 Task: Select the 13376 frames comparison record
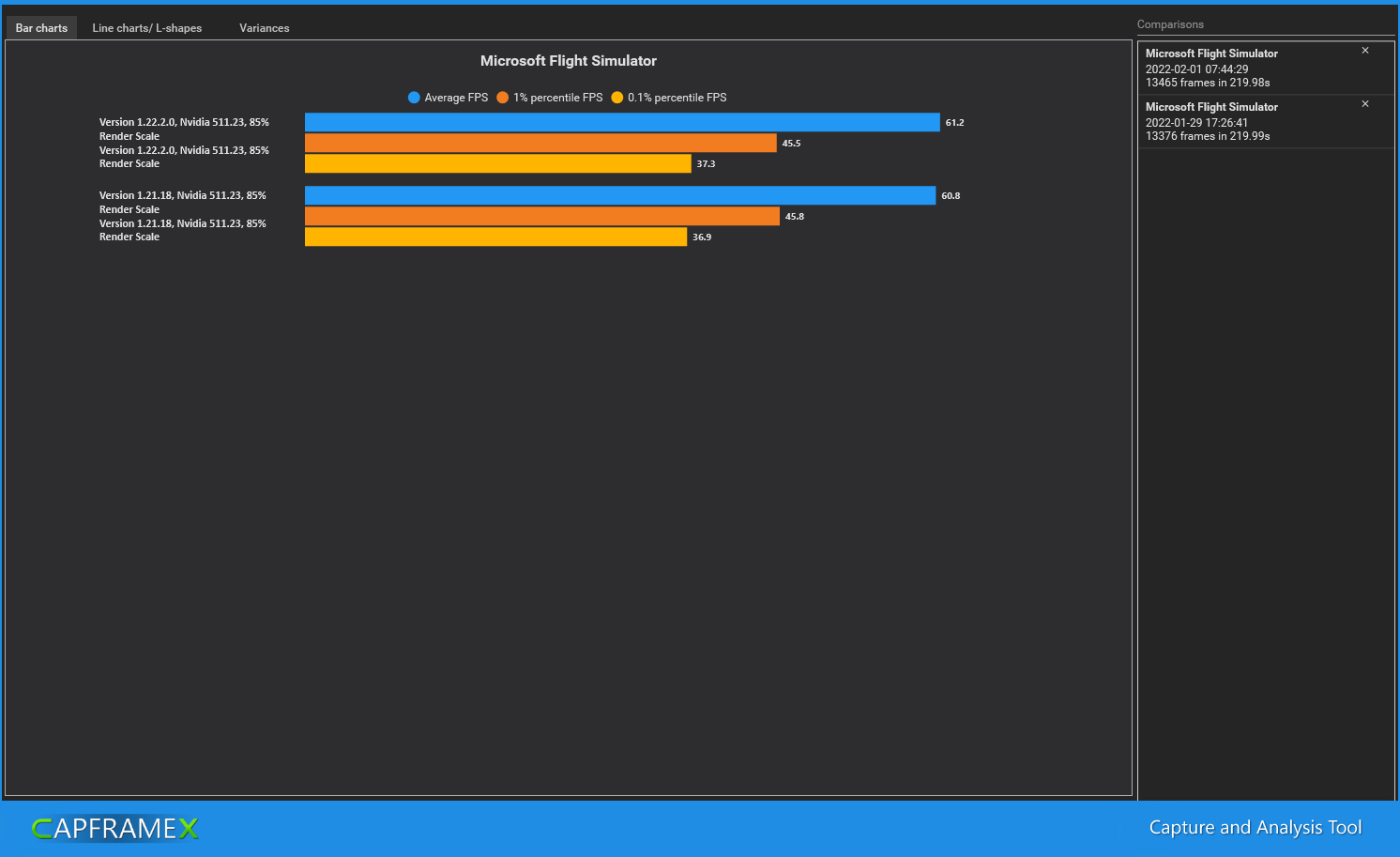[x=1266, y=121]
